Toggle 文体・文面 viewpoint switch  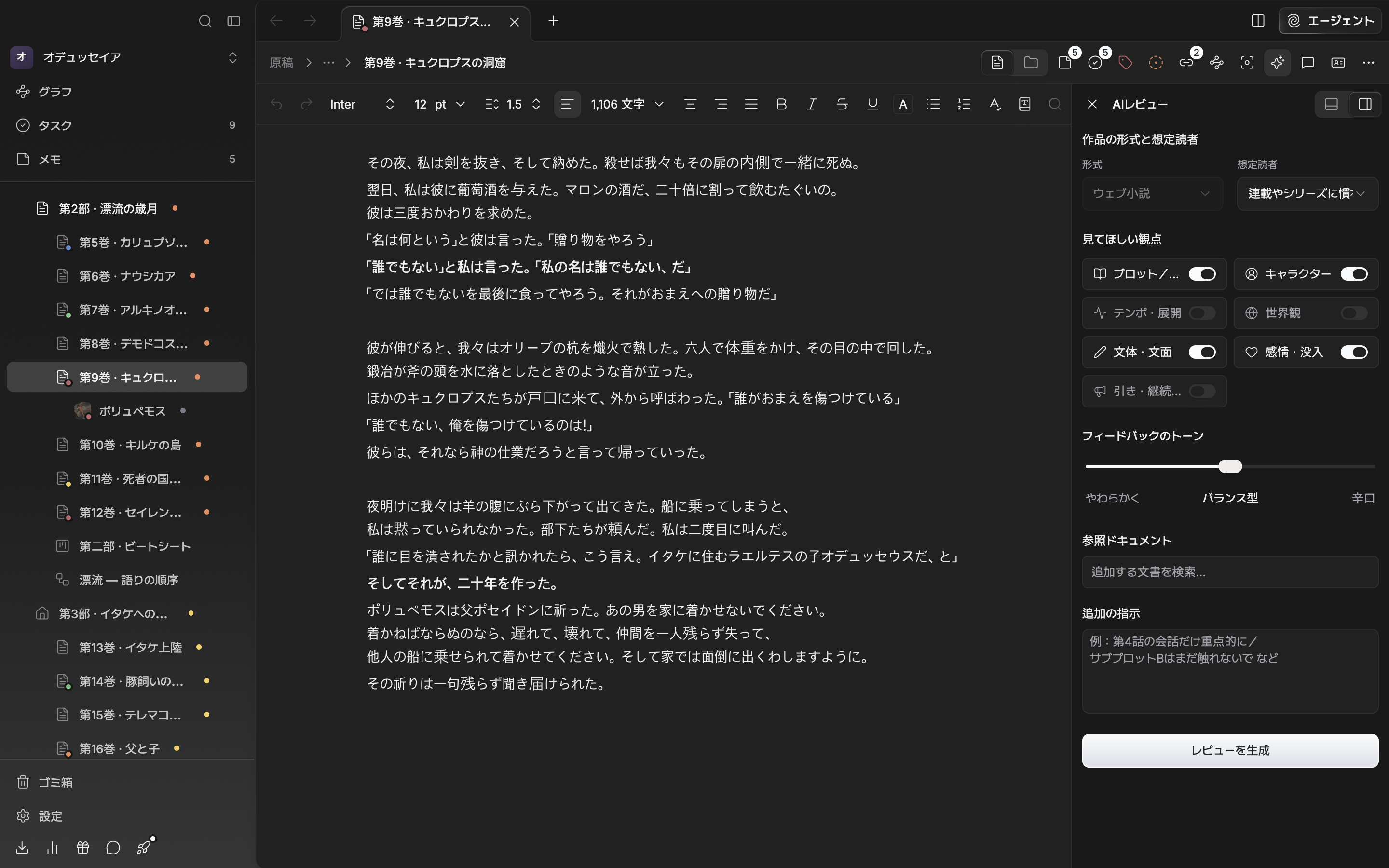pyautogui.click(x=1202, y=352)
